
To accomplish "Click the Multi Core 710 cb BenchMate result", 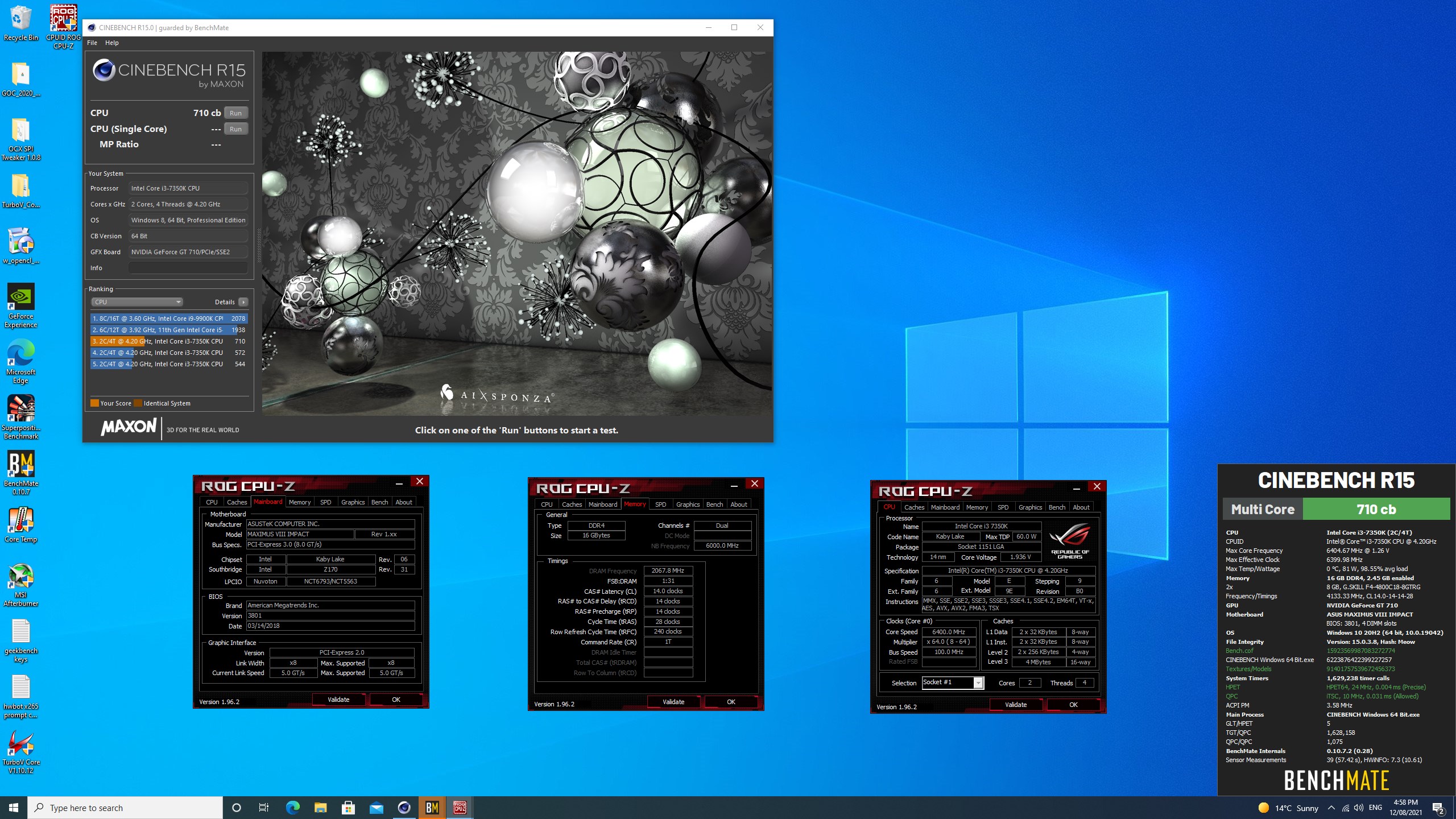I will coord(1336,509).
